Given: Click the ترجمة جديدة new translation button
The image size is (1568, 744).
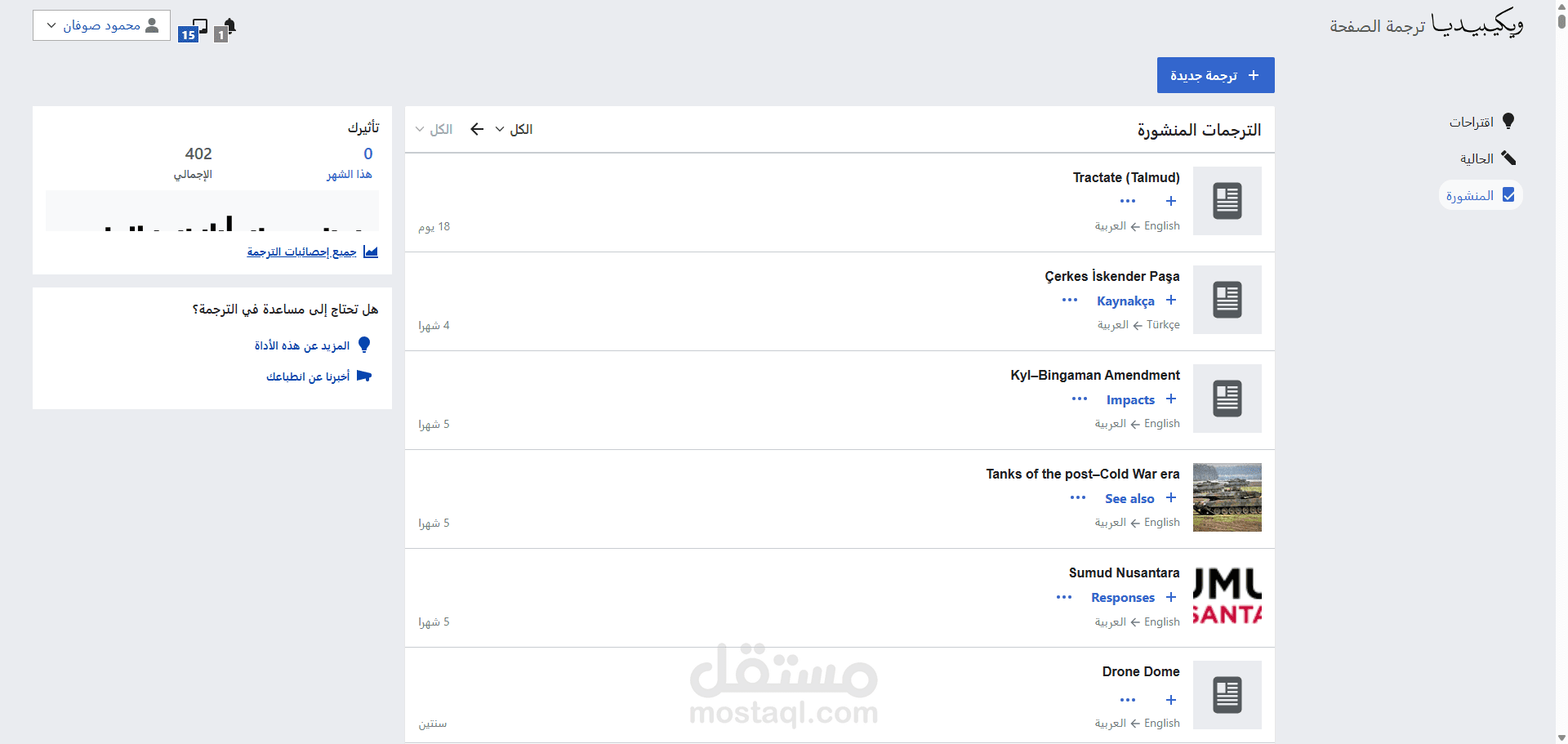Looking at the screenshot, I should click(x=1215, y=75).
